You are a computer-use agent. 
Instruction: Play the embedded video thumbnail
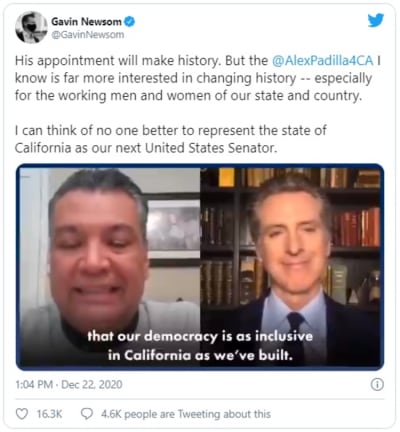click(200, 267)
